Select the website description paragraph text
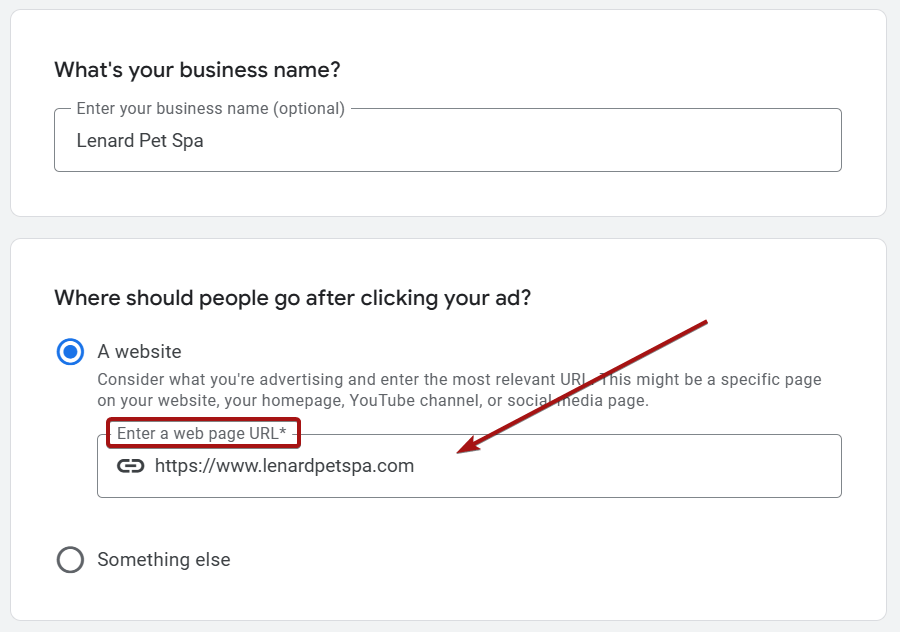 (459, 390)
